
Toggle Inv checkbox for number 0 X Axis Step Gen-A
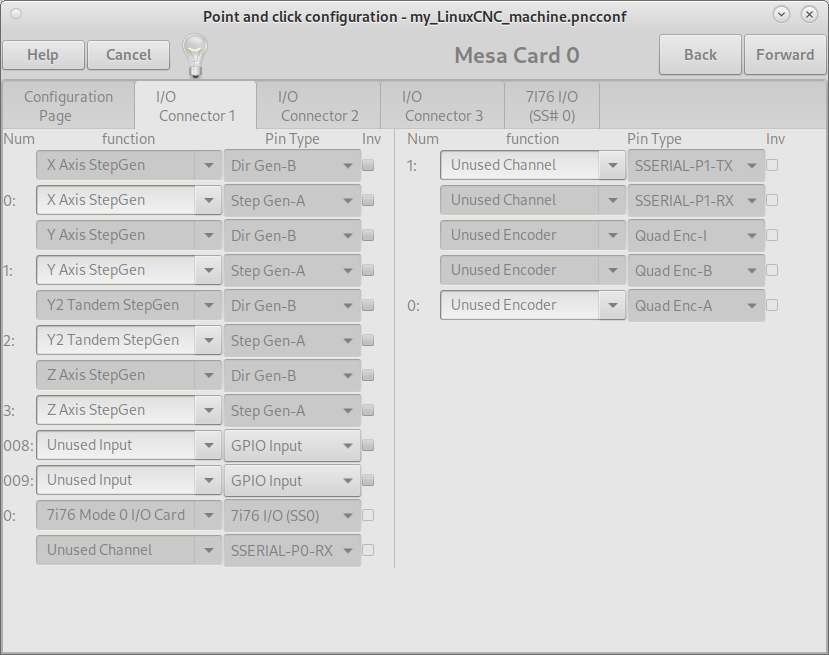(x=368, y=200)
